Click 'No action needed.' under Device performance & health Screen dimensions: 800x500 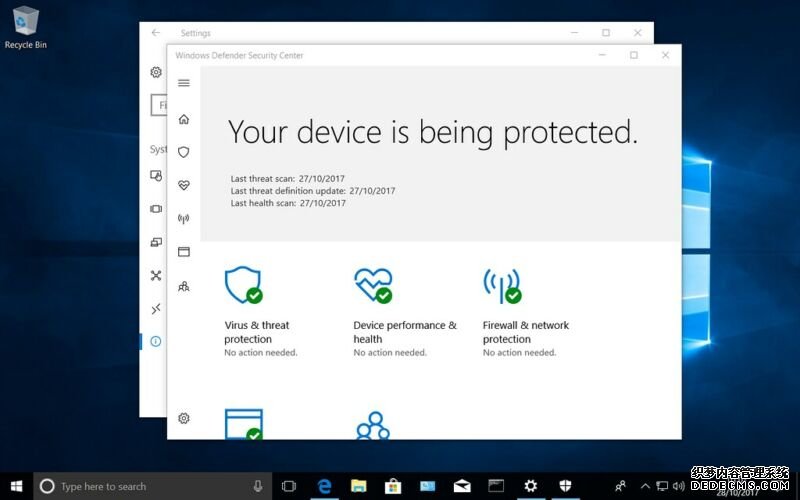(x=390, y=353)
